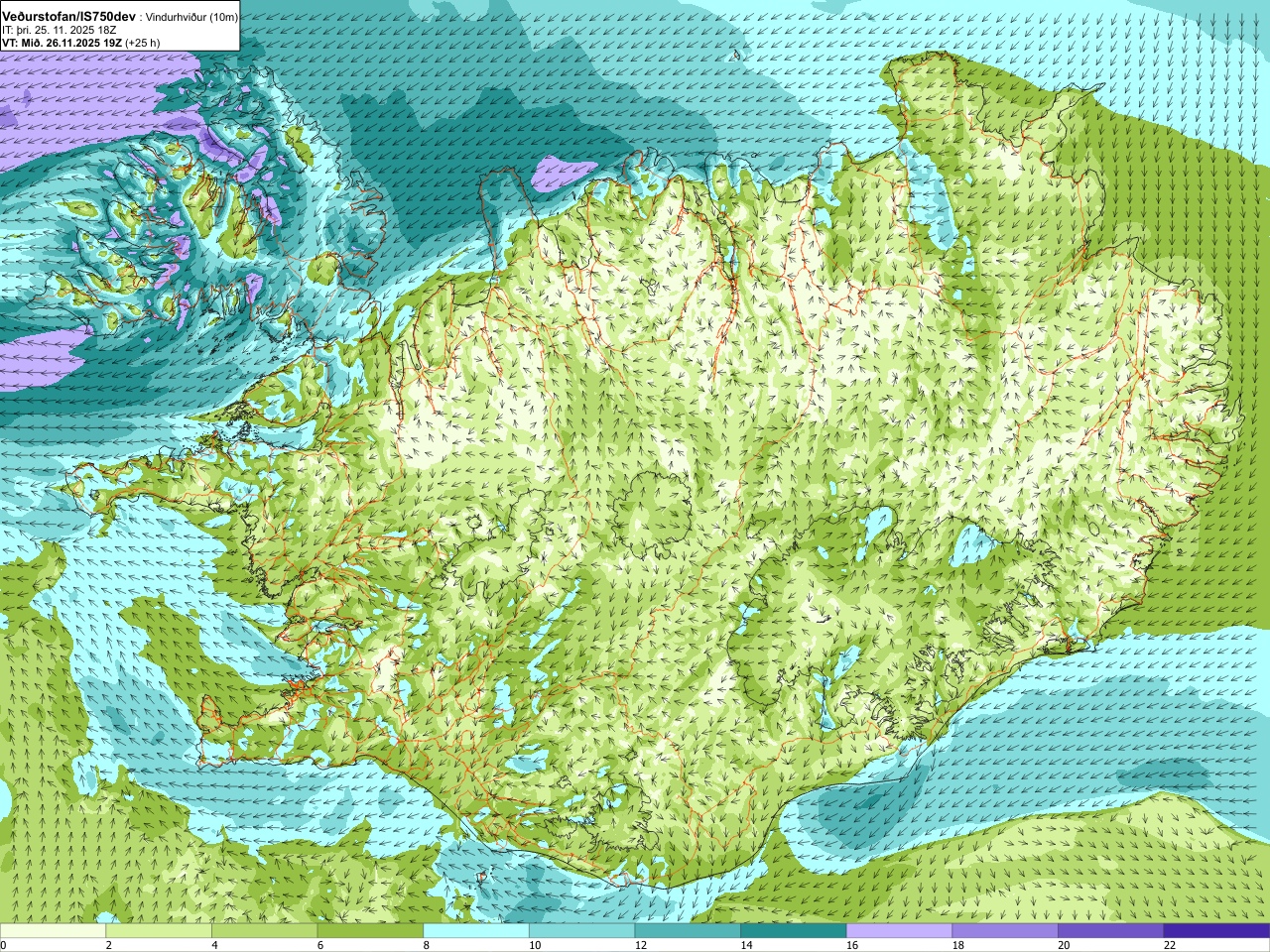The image size is (1270, 952).
Task: Pick the legend swatch between 6 and 8
Action: click(x=370, y=931)
